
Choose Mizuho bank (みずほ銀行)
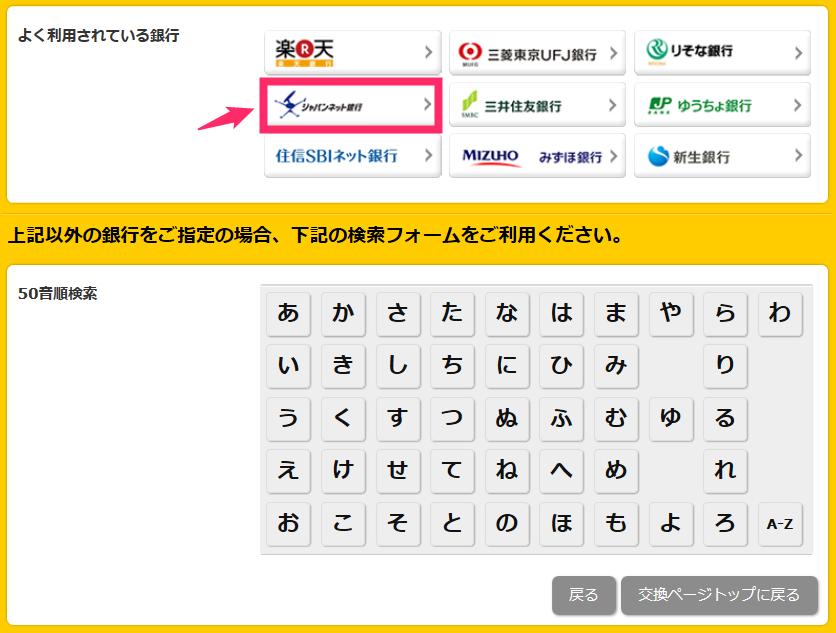(537, 156)
